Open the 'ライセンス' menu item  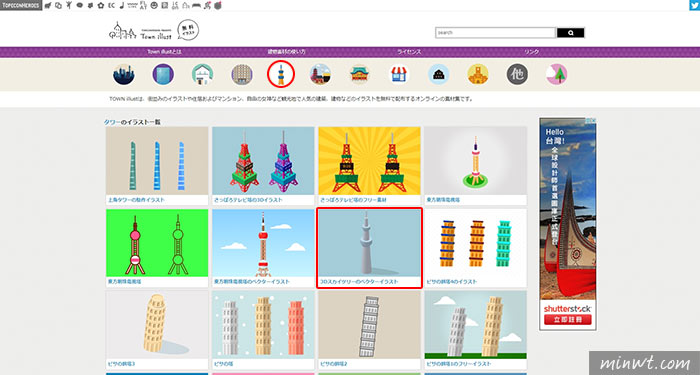pos(409,52)
